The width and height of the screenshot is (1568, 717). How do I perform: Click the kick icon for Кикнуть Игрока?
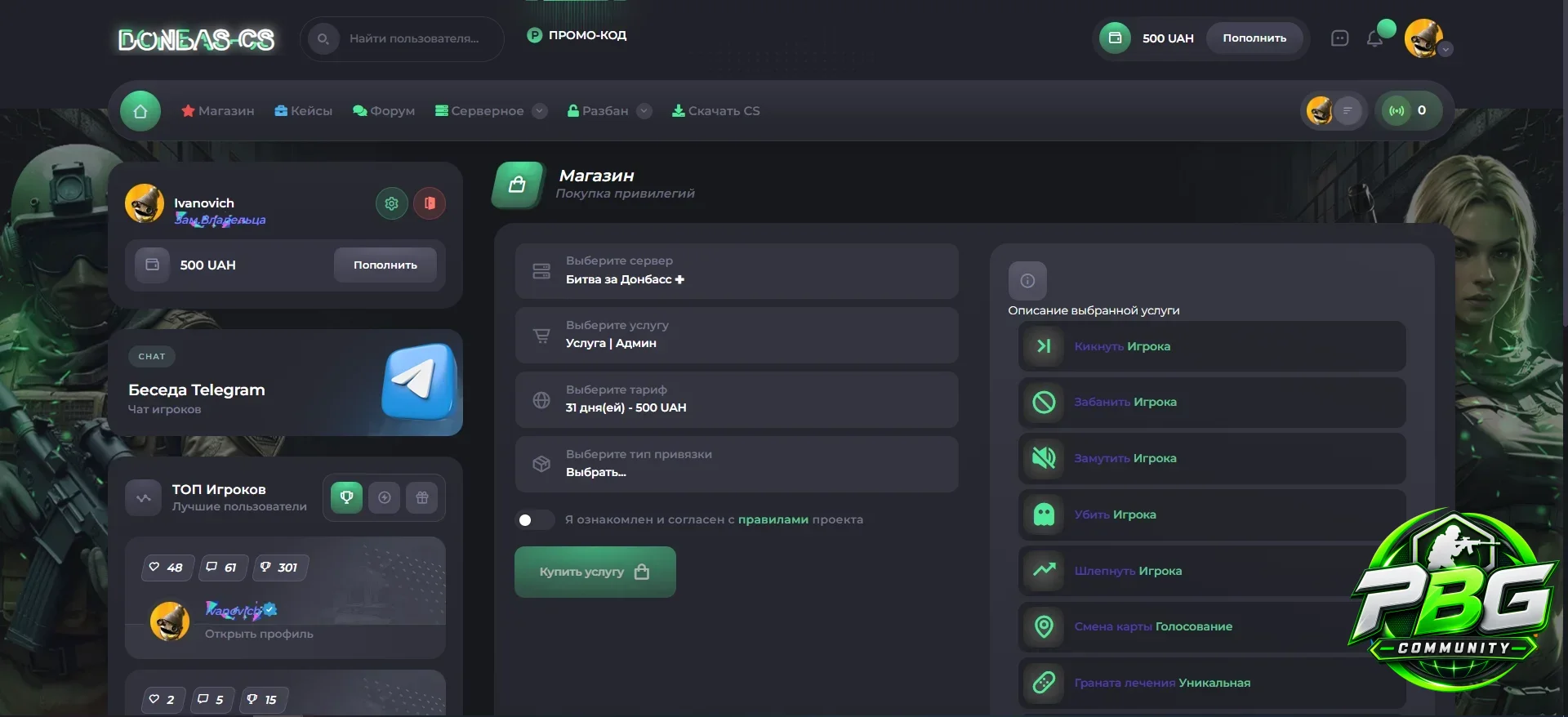[x=1044, y=346]
